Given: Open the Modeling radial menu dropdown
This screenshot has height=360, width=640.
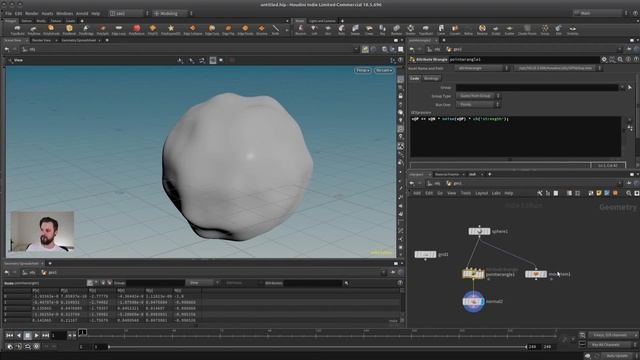Looking at the screenshot, I should pyautogui.click(x=172, y=13).
